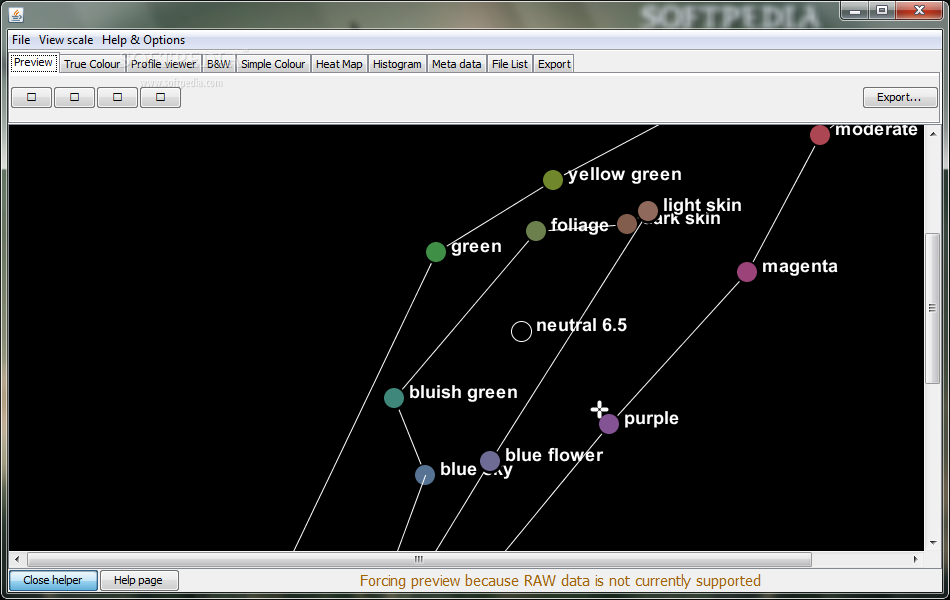This screenshot has width=950, height=600.
Task: Click the horizontal scrollbar left arrow
Action: click(17, 559)
